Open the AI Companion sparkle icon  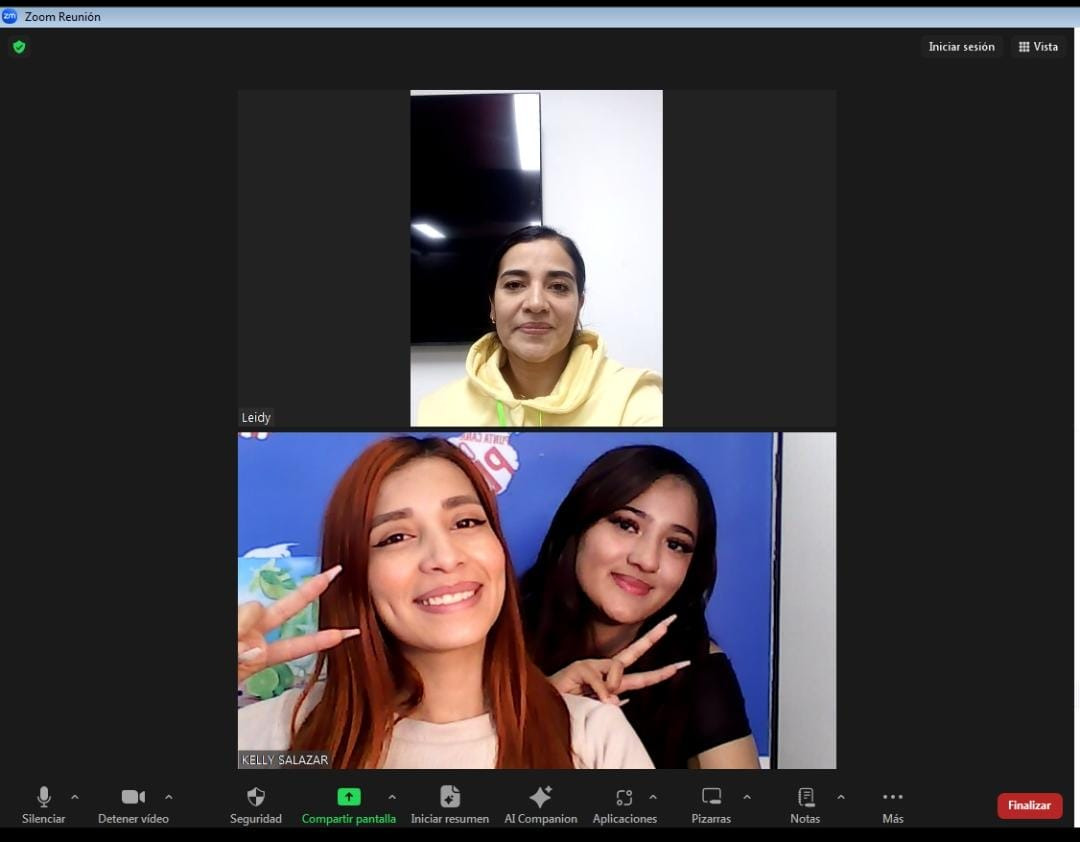pos(540,797)
